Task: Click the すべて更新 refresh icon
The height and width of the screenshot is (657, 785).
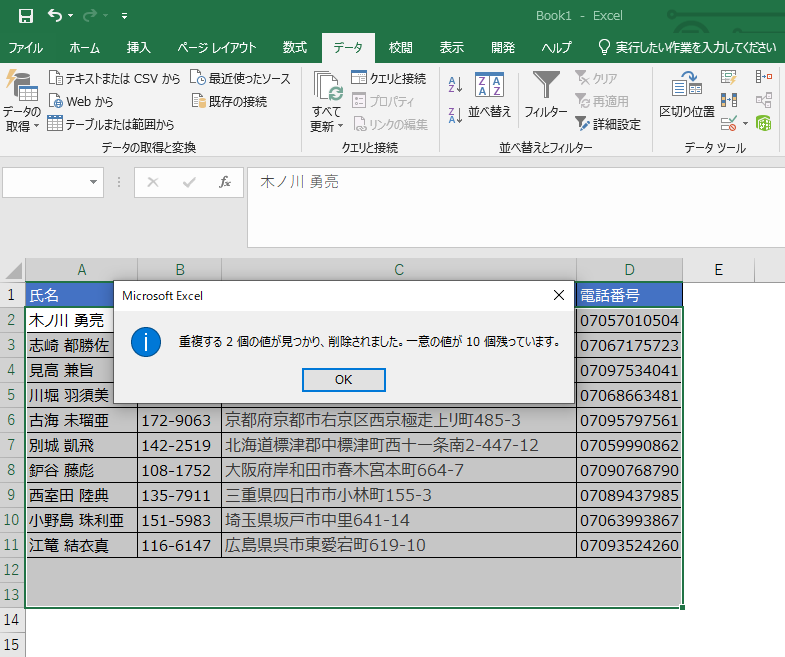Action: (327, 86)
